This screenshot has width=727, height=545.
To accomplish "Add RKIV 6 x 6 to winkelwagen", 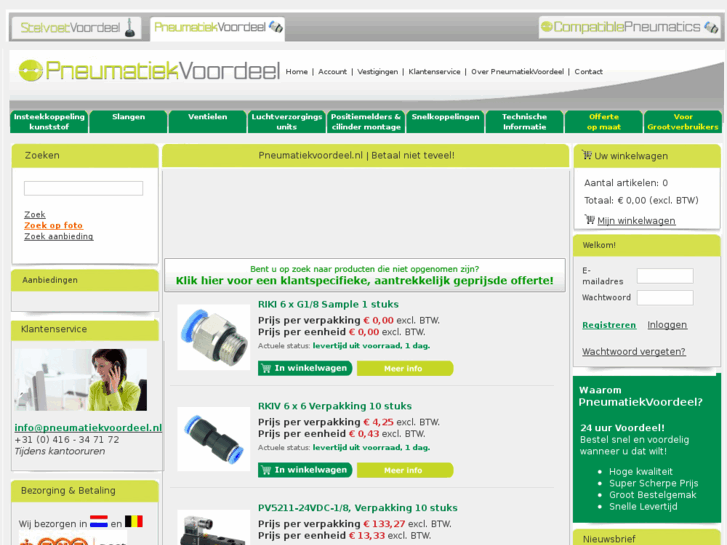I will (x=305, y=470).
